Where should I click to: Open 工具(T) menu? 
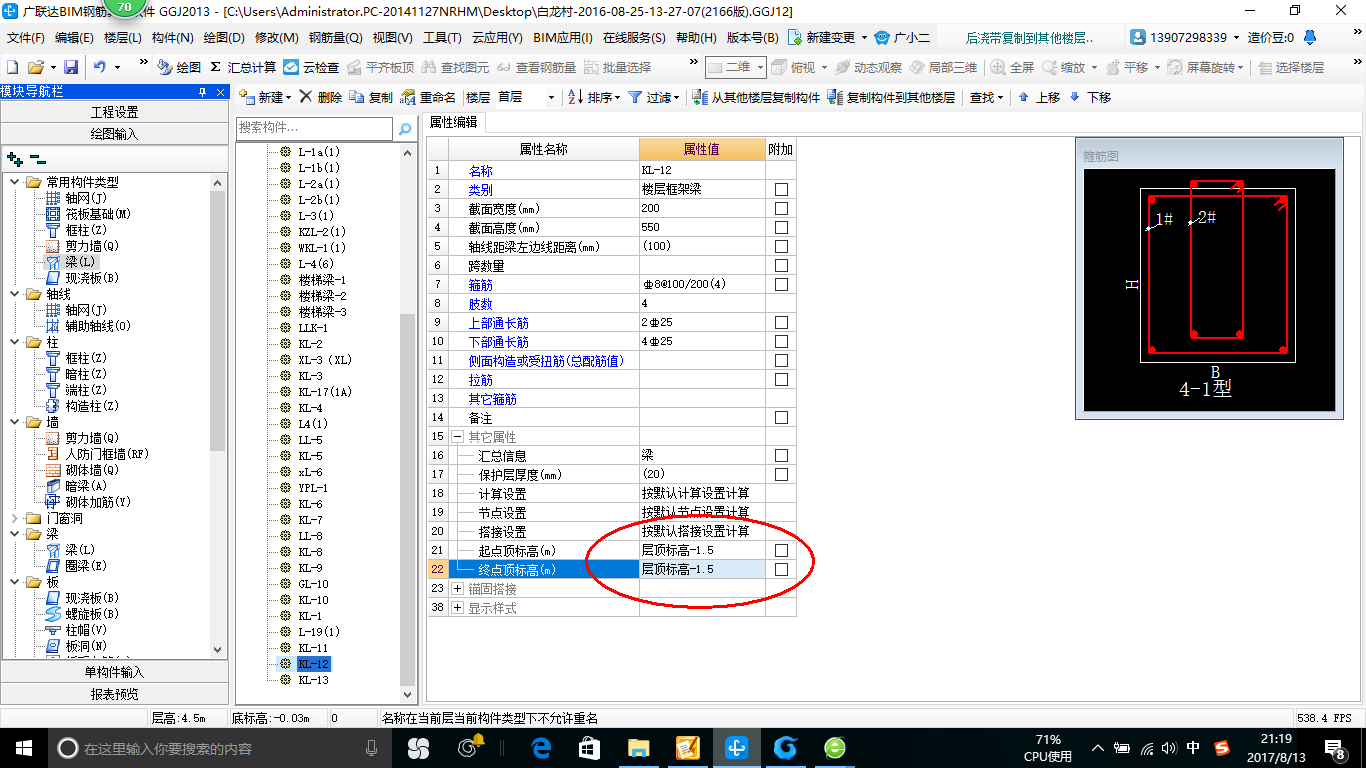click(442, 38)
